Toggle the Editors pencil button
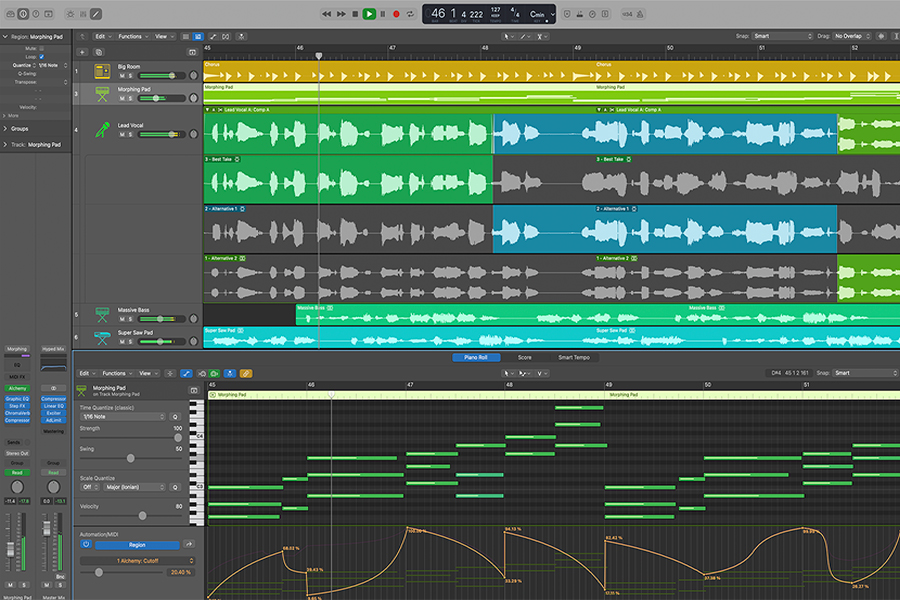The width and height of the screenshot is (900, 600). pos(96,14)
